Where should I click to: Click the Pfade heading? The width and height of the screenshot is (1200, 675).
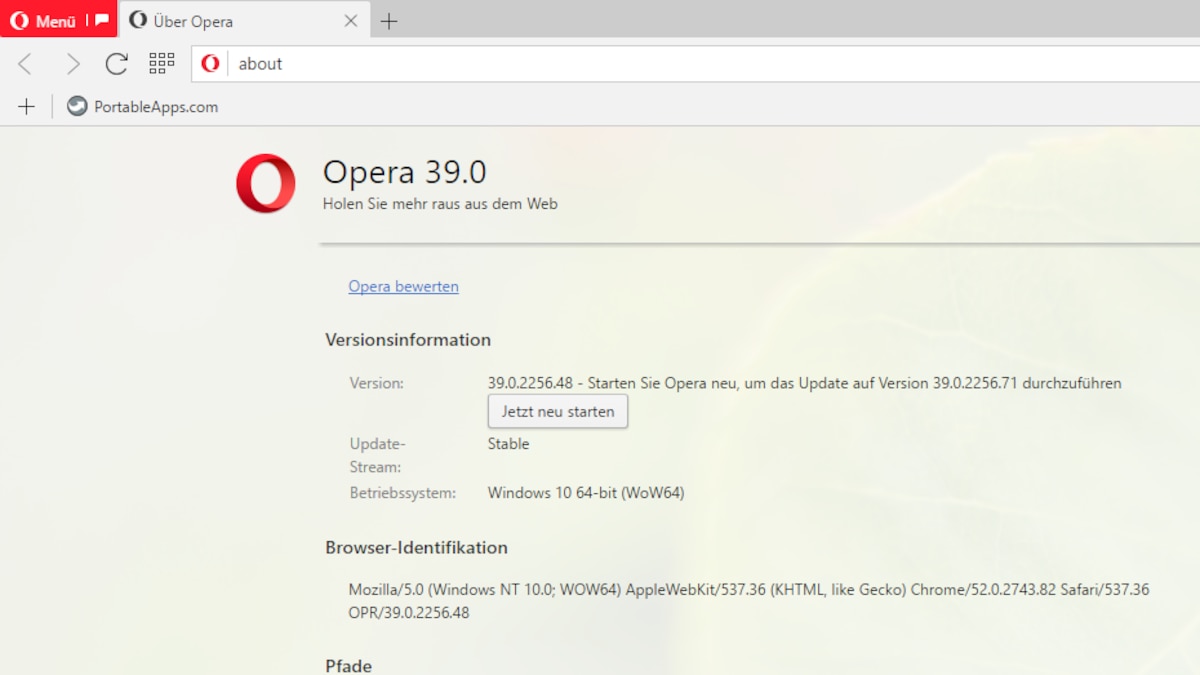[348, 666]
